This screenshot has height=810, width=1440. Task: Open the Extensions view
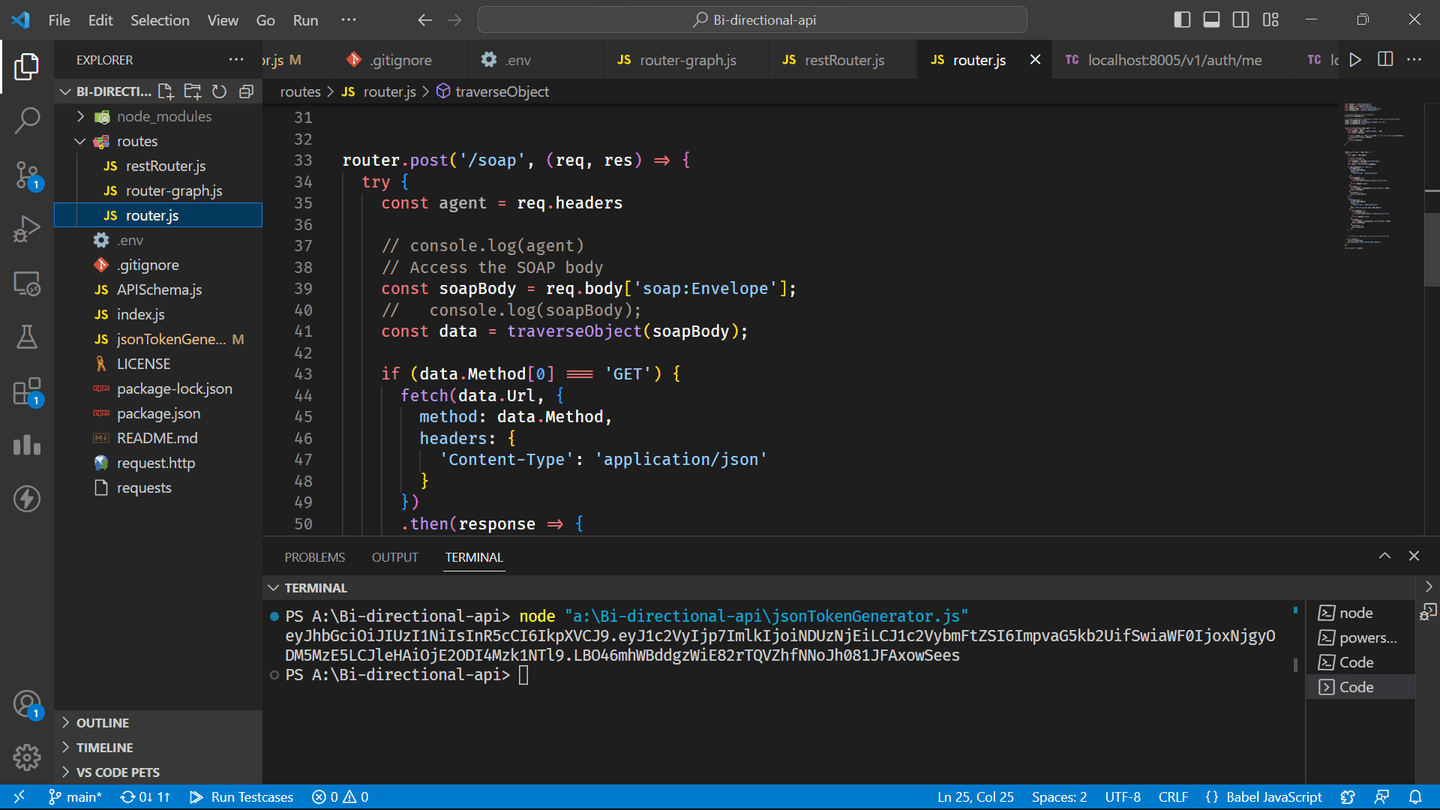point(27,391)
